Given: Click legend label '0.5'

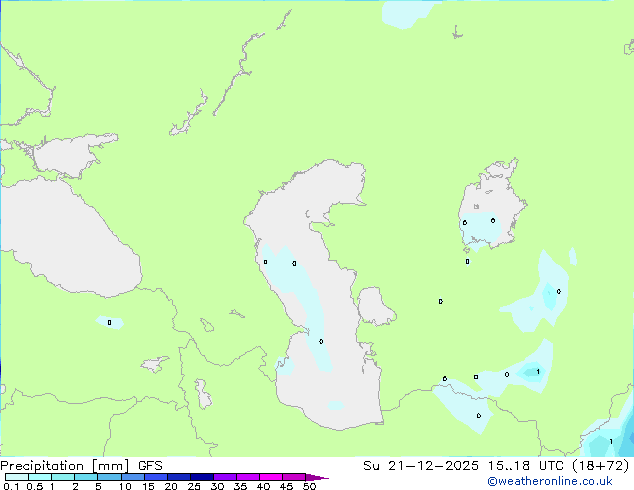Looking at the screenshot, I should 35,486.
